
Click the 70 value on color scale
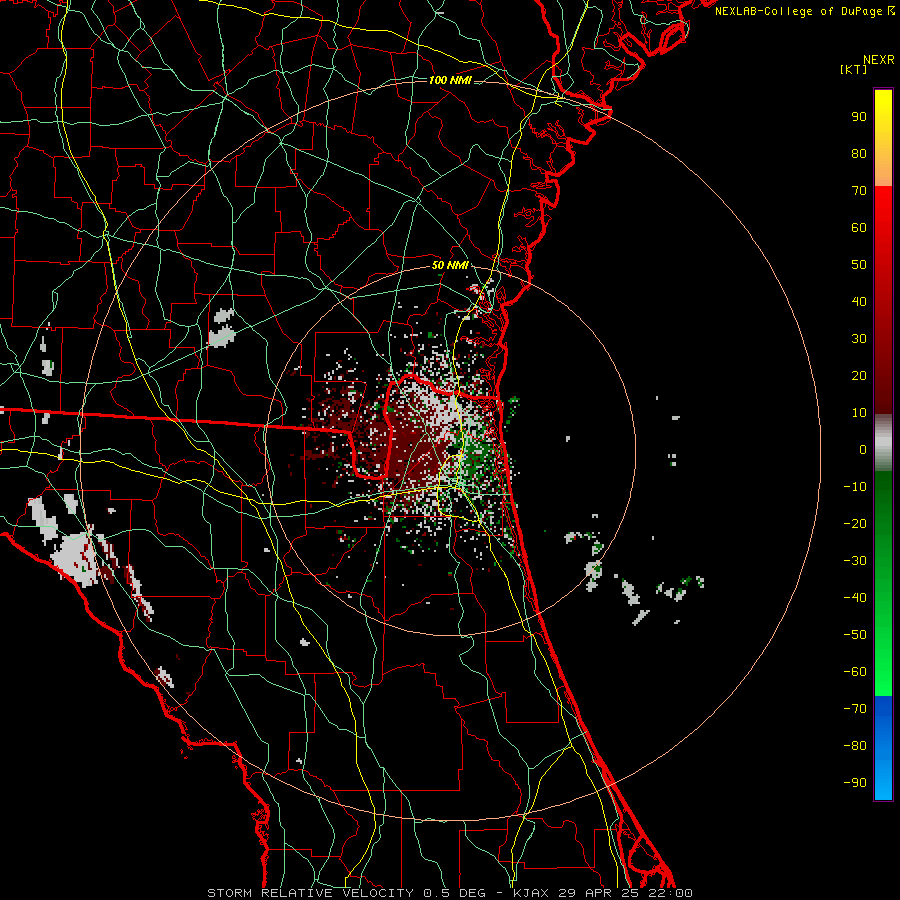[859, 191]
